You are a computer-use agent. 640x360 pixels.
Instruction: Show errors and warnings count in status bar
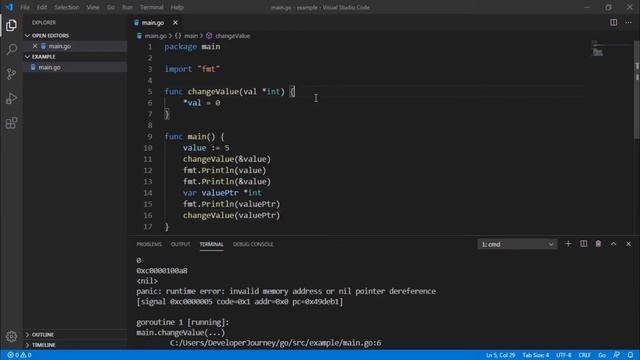(x=19, y=355)
